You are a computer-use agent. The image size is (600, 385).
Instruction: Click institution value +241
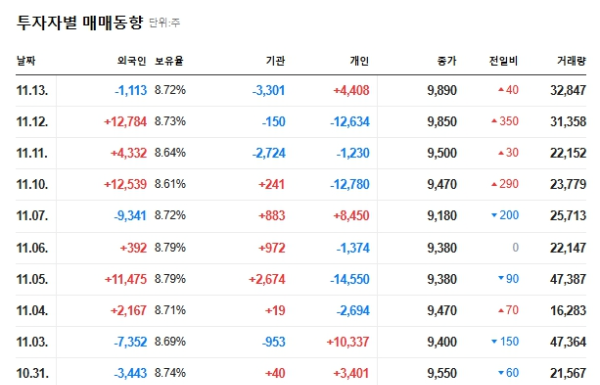[272, 185]
